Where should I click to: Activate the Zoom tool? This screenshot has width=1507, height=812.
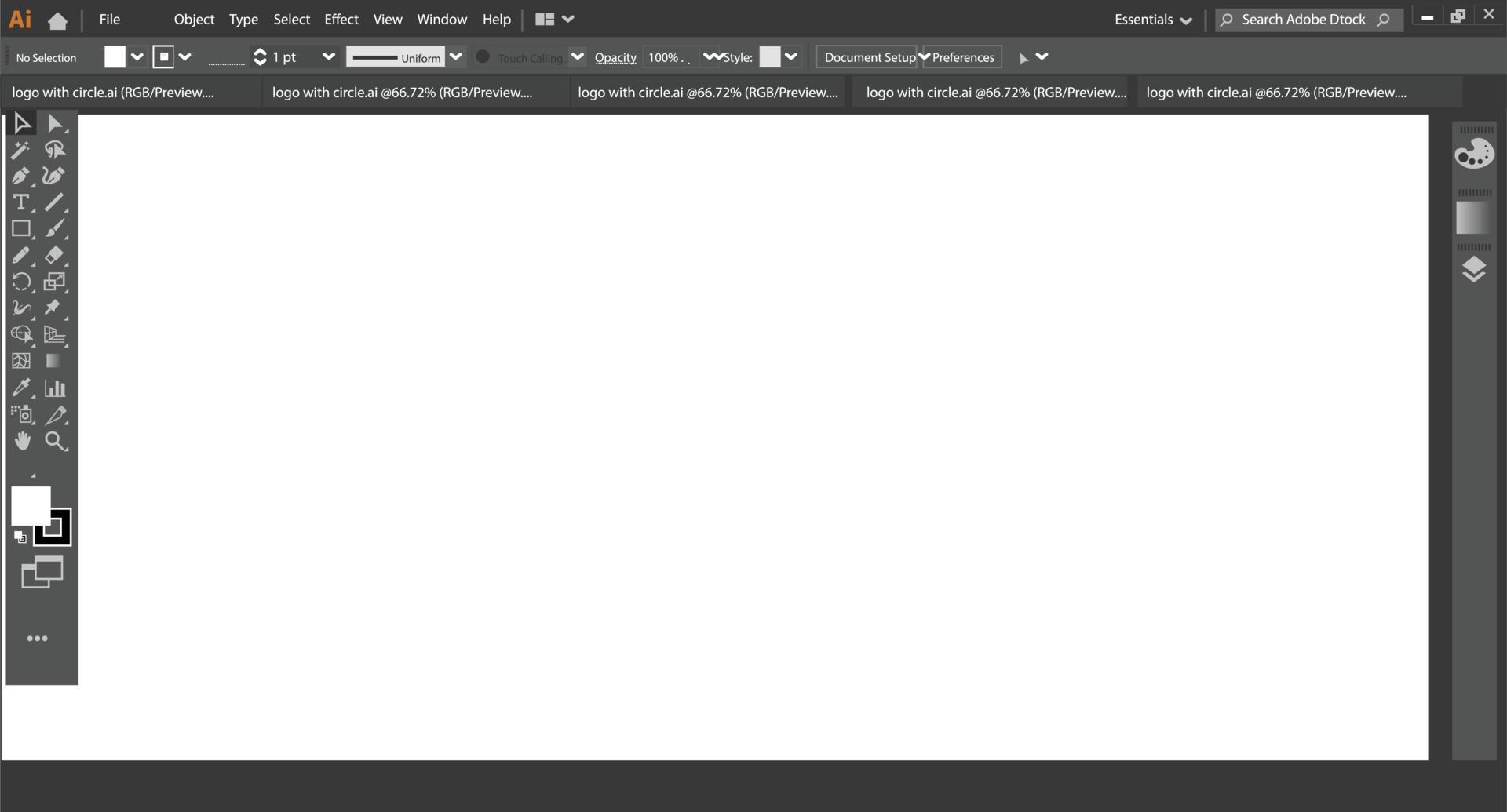tap(55, 441)
